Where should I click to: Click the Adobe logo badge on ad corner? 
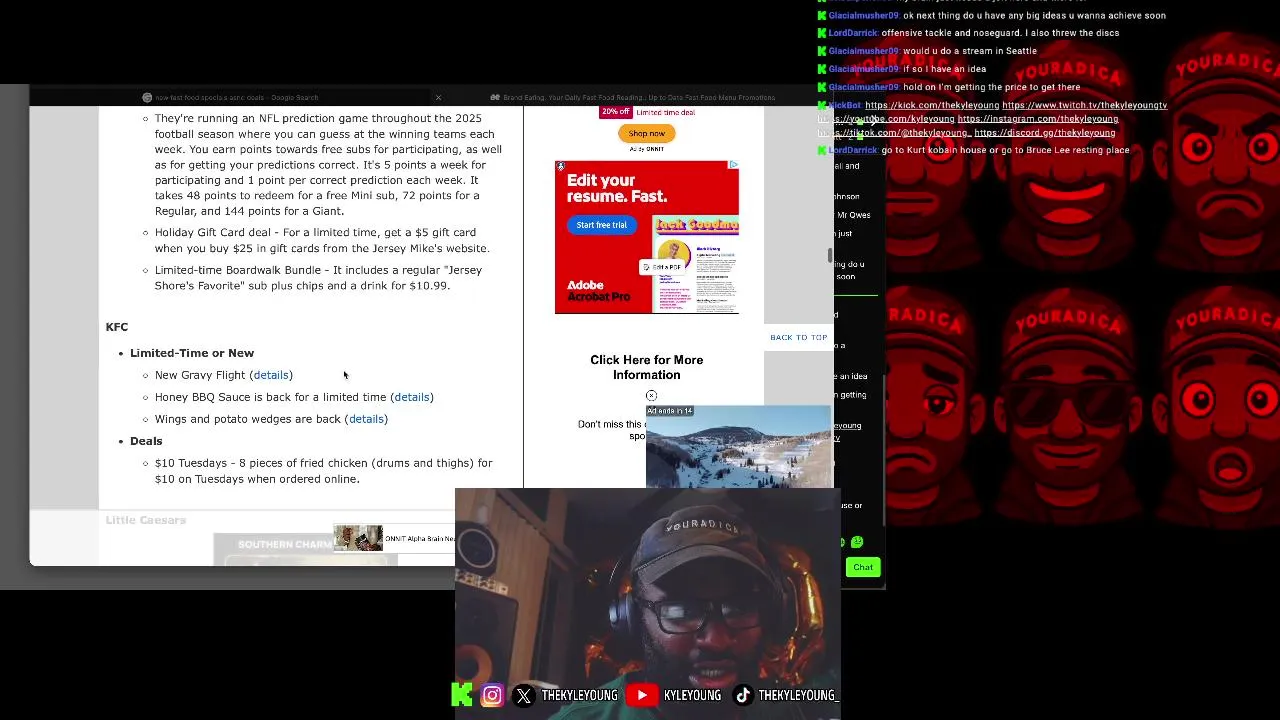click(560, 166)
